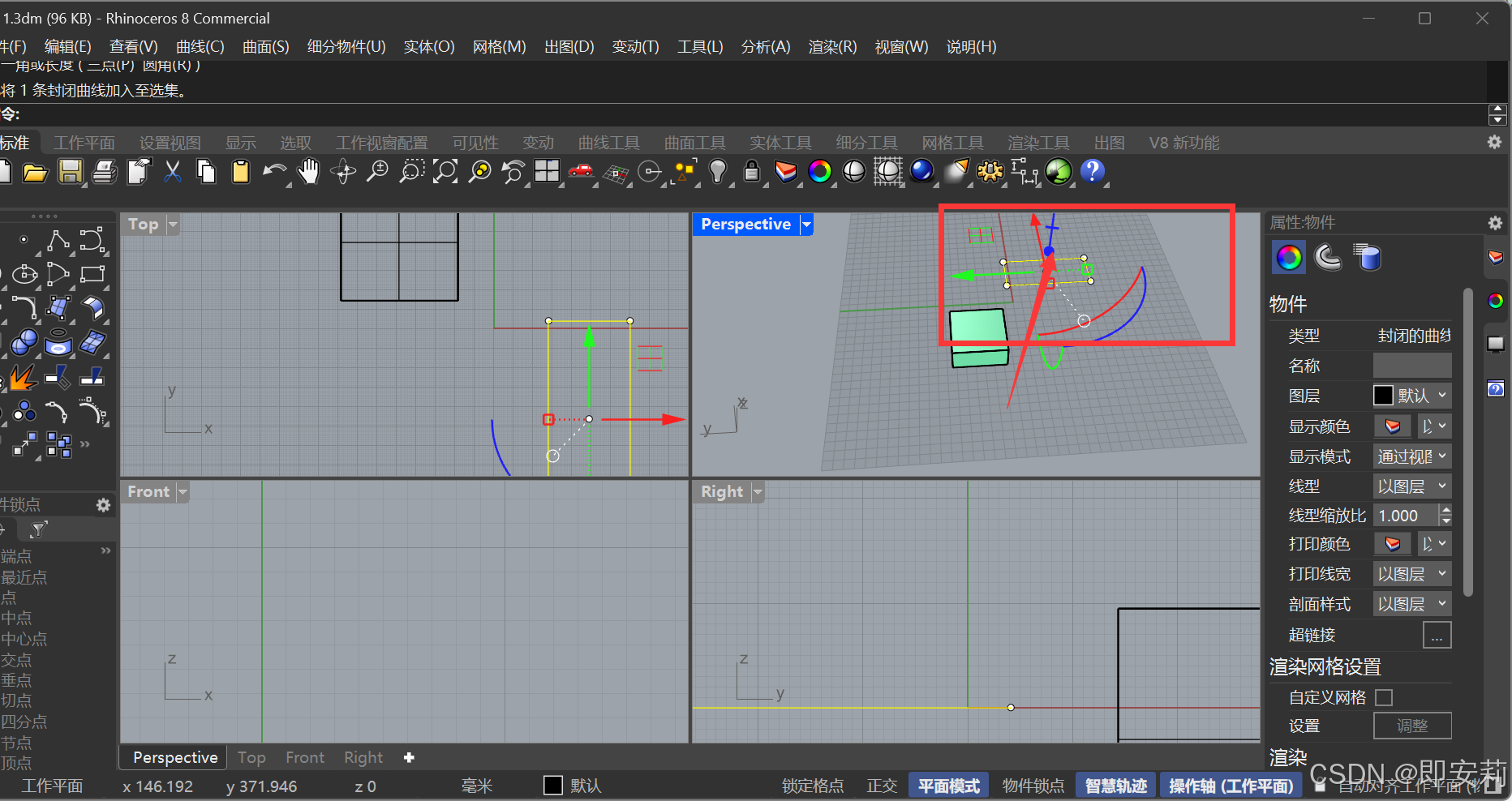This screenshot has width=1512, height=801.
Task: Select the Rectangle tool in left sidebar
Action: [92, 275]
